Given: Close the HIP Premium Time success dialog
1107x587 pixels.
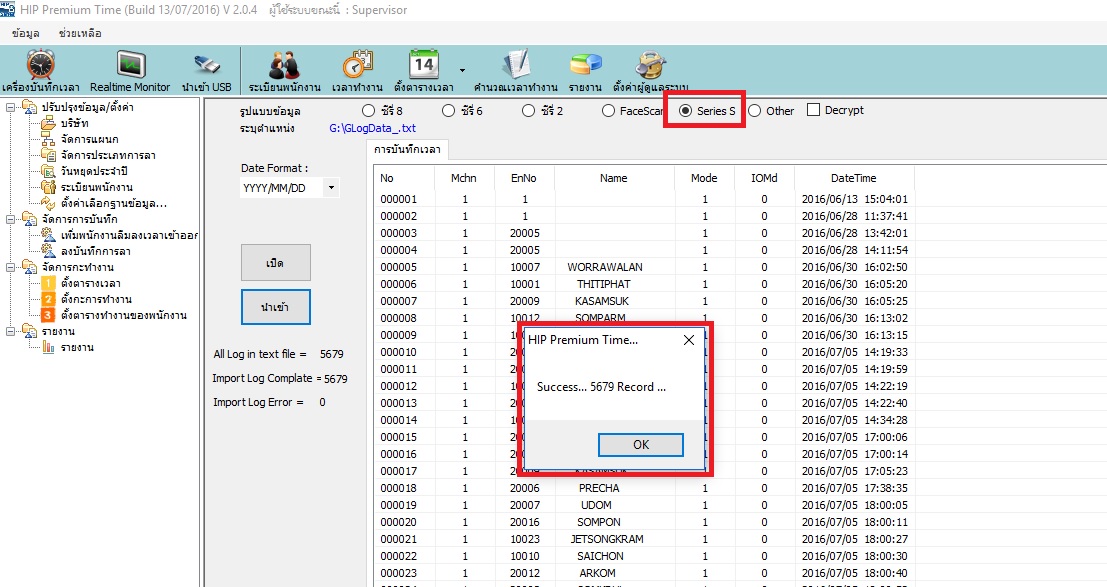Looking at the screenshot, I should [689, 340].
